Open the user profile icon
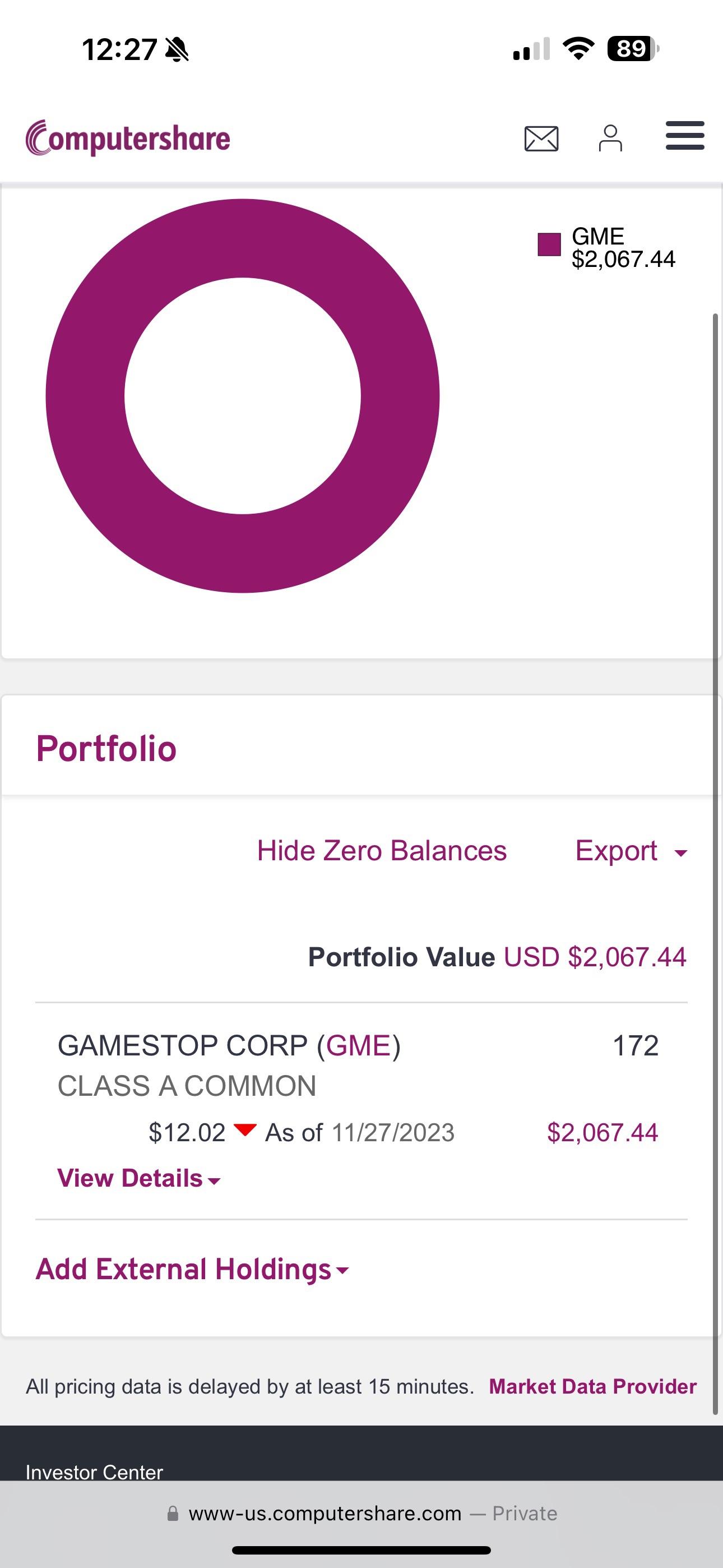 (610, 138)
